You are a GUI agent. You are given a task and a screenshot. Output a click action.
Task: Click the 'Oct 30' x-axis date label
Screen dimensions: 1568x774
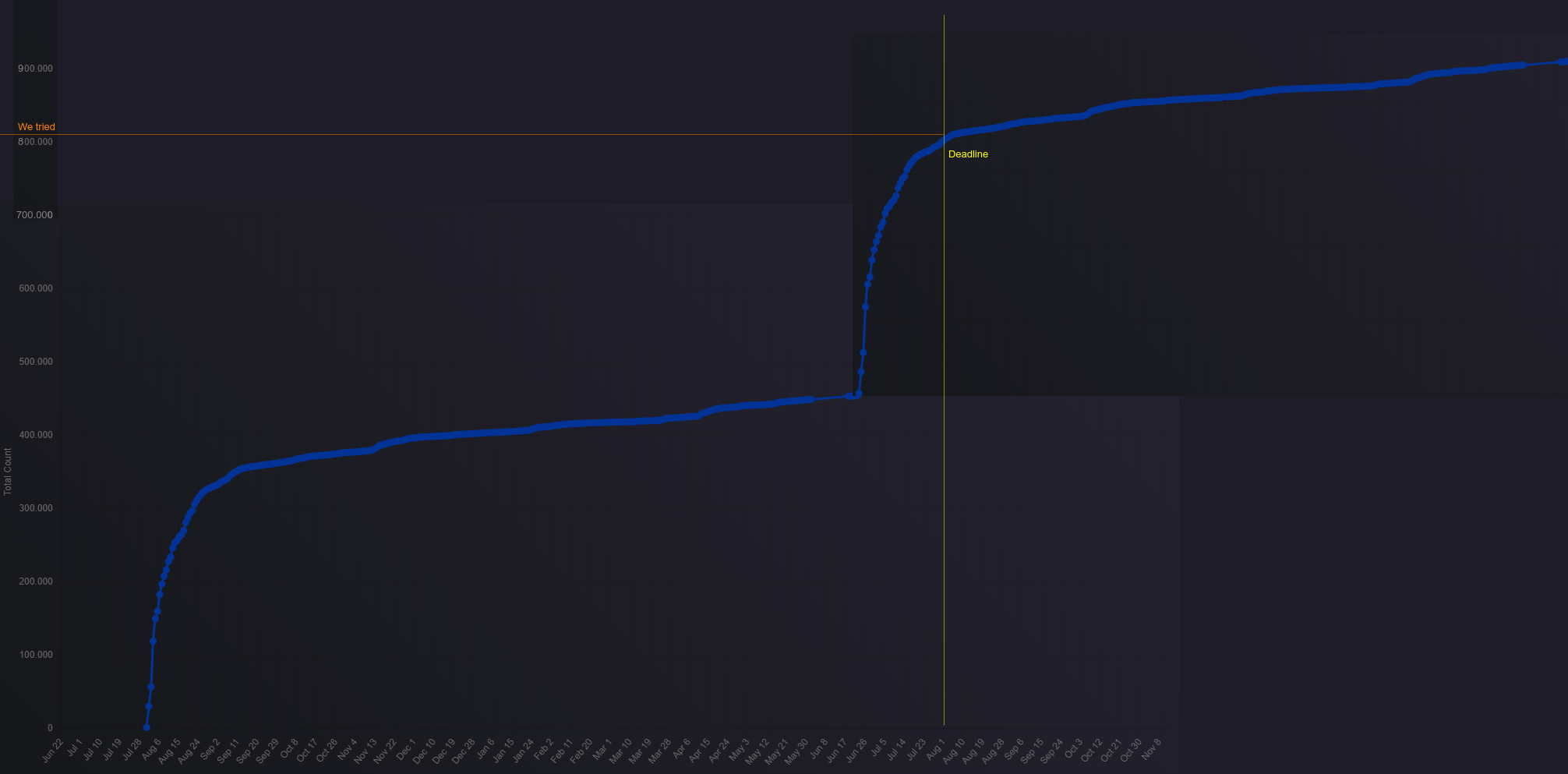[x=1131, y=750]
